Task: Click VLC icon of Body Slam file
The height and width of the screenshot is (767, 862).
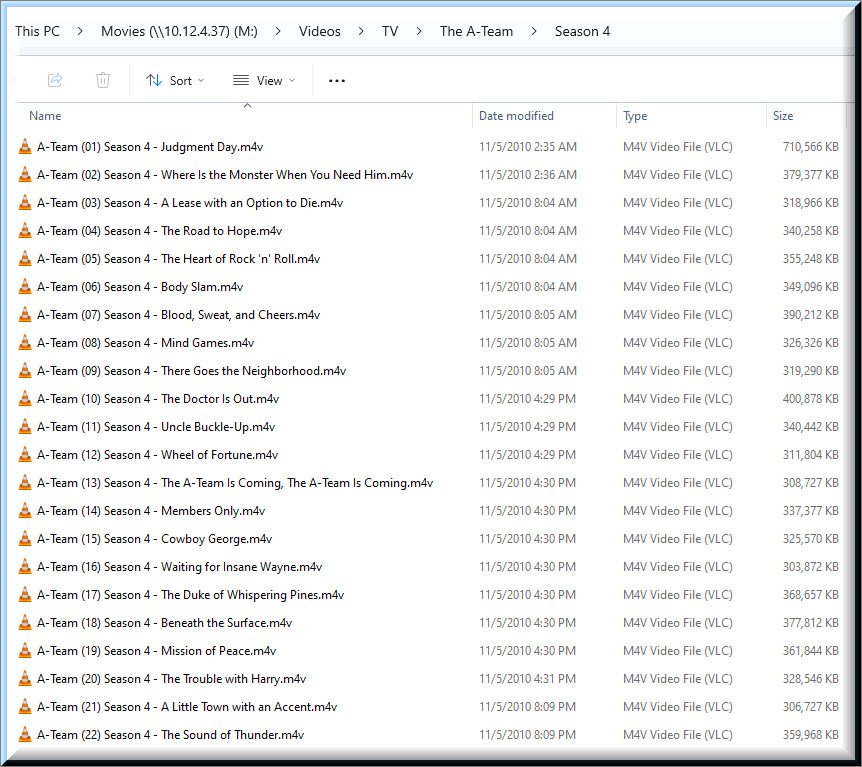Action: (25, 287)
